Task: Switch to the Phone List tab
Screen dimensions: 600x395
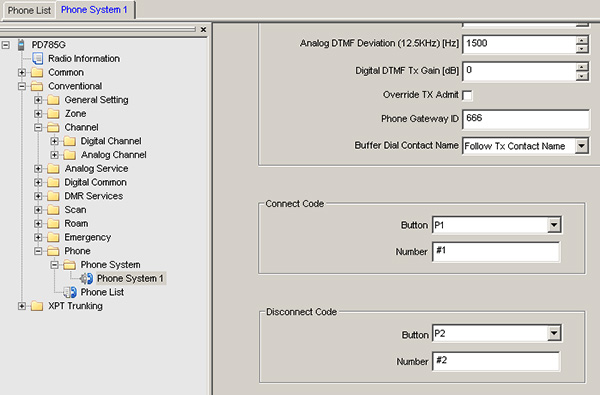Action: click(x=29, y=10)
